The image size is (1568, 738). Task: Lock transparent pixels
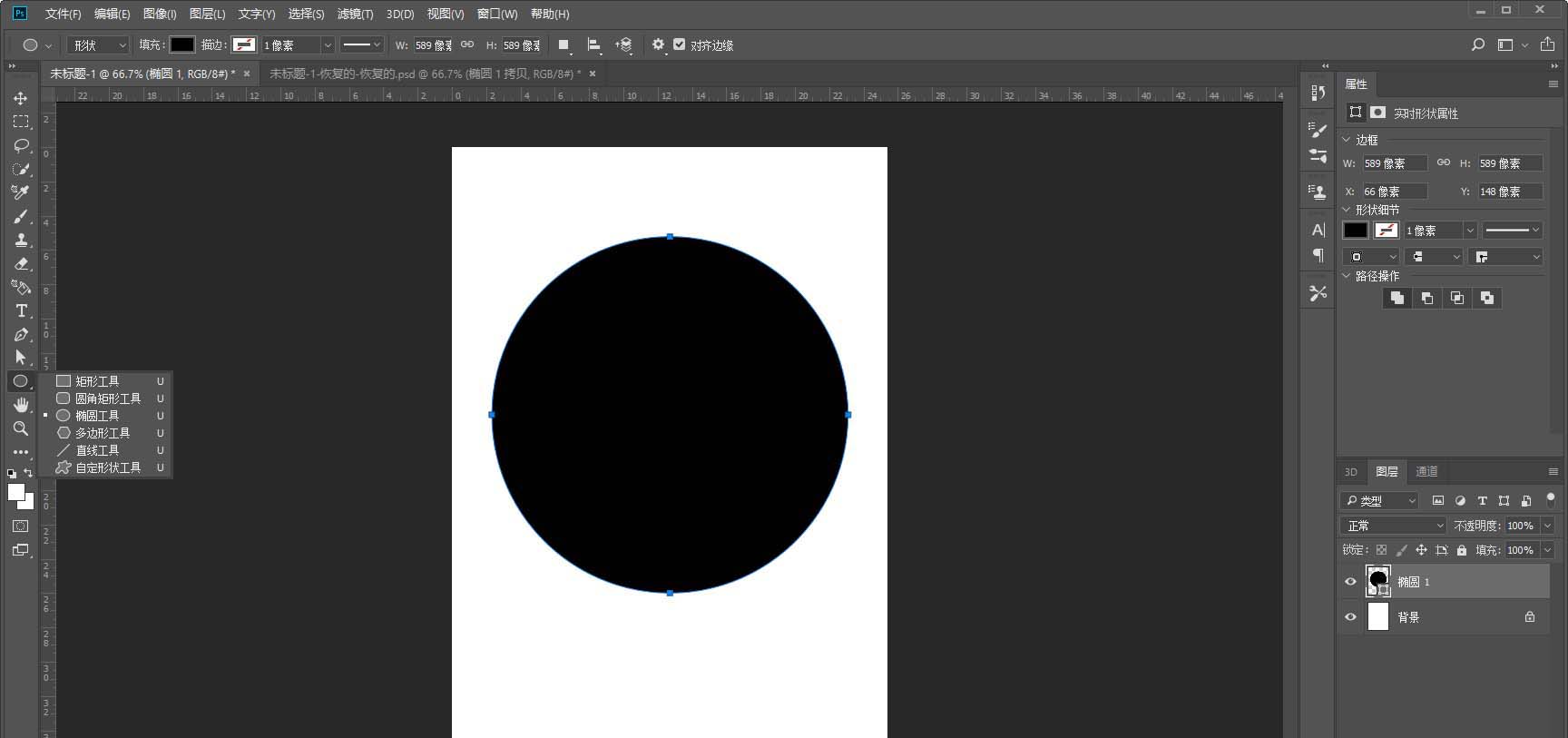[1381, 550]
